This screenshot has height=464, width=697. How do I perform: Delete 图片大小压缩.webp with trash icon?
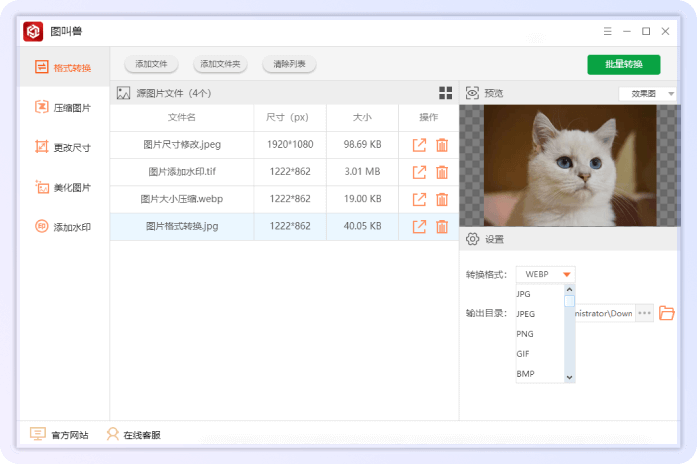(x=442, y=200)
